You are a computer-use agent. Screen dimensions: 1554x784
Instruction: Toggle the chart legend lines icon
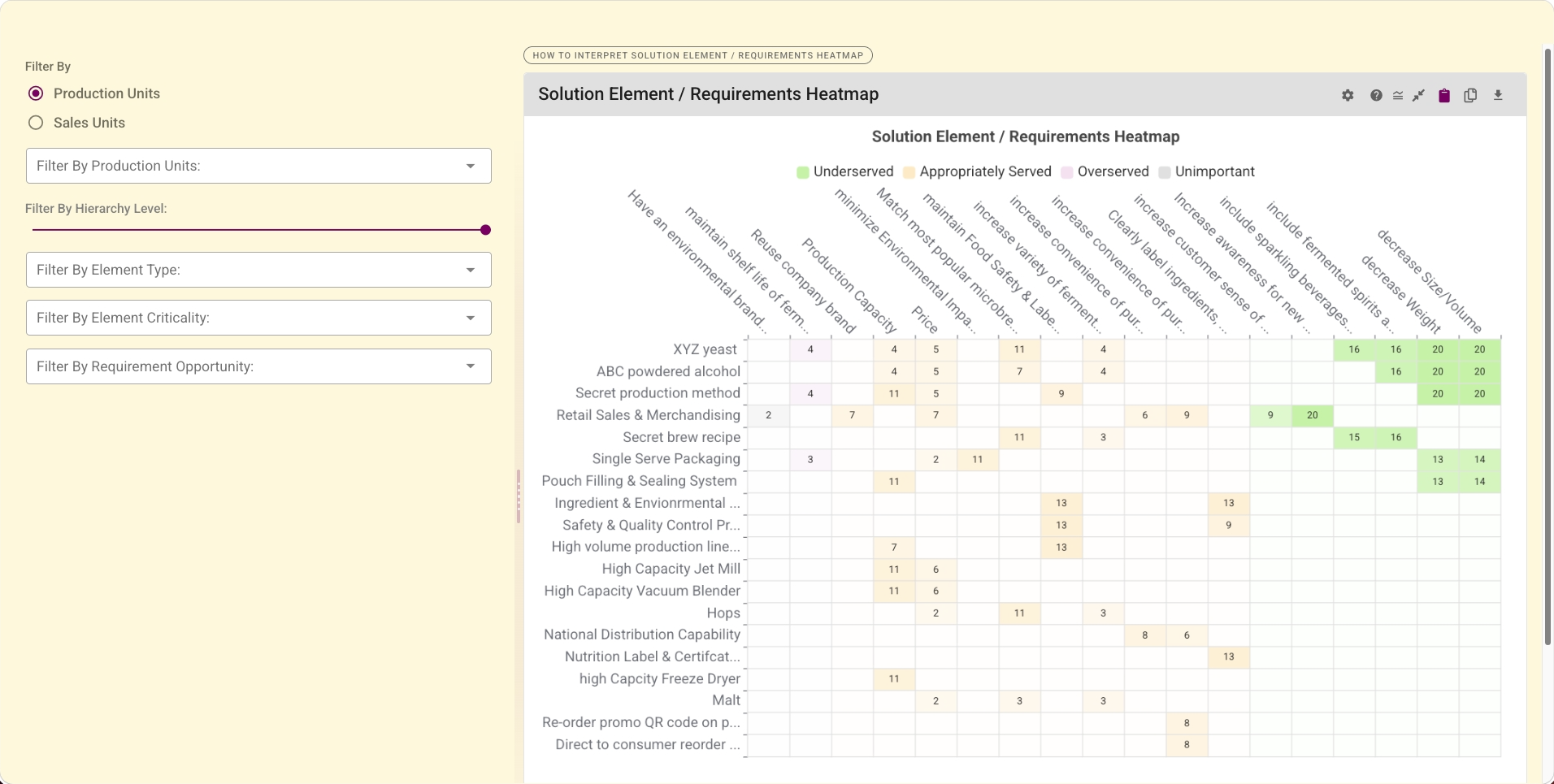(x=1398, y=95)
